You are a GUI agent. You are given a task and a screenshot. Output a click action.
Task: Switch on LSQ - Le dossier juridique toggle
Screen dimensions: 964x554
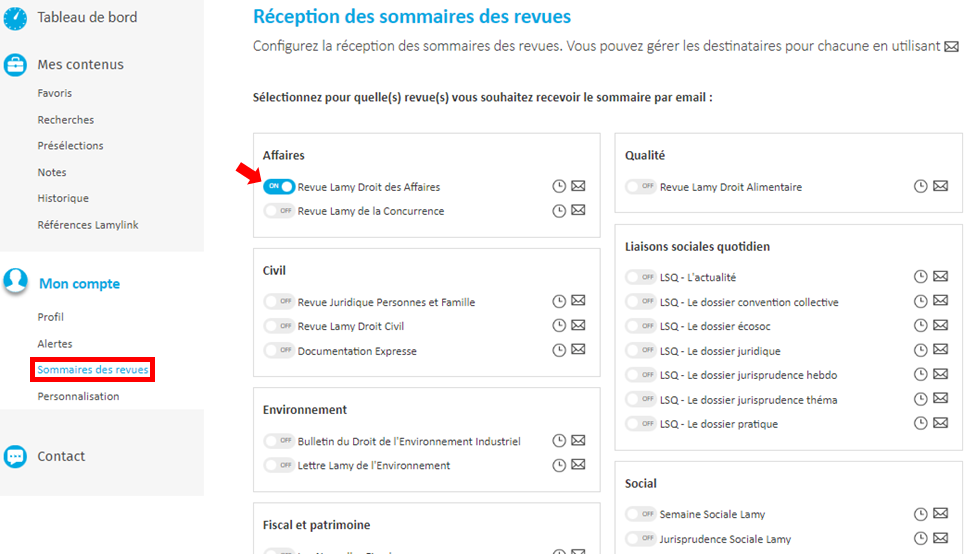tap(641, 350)
